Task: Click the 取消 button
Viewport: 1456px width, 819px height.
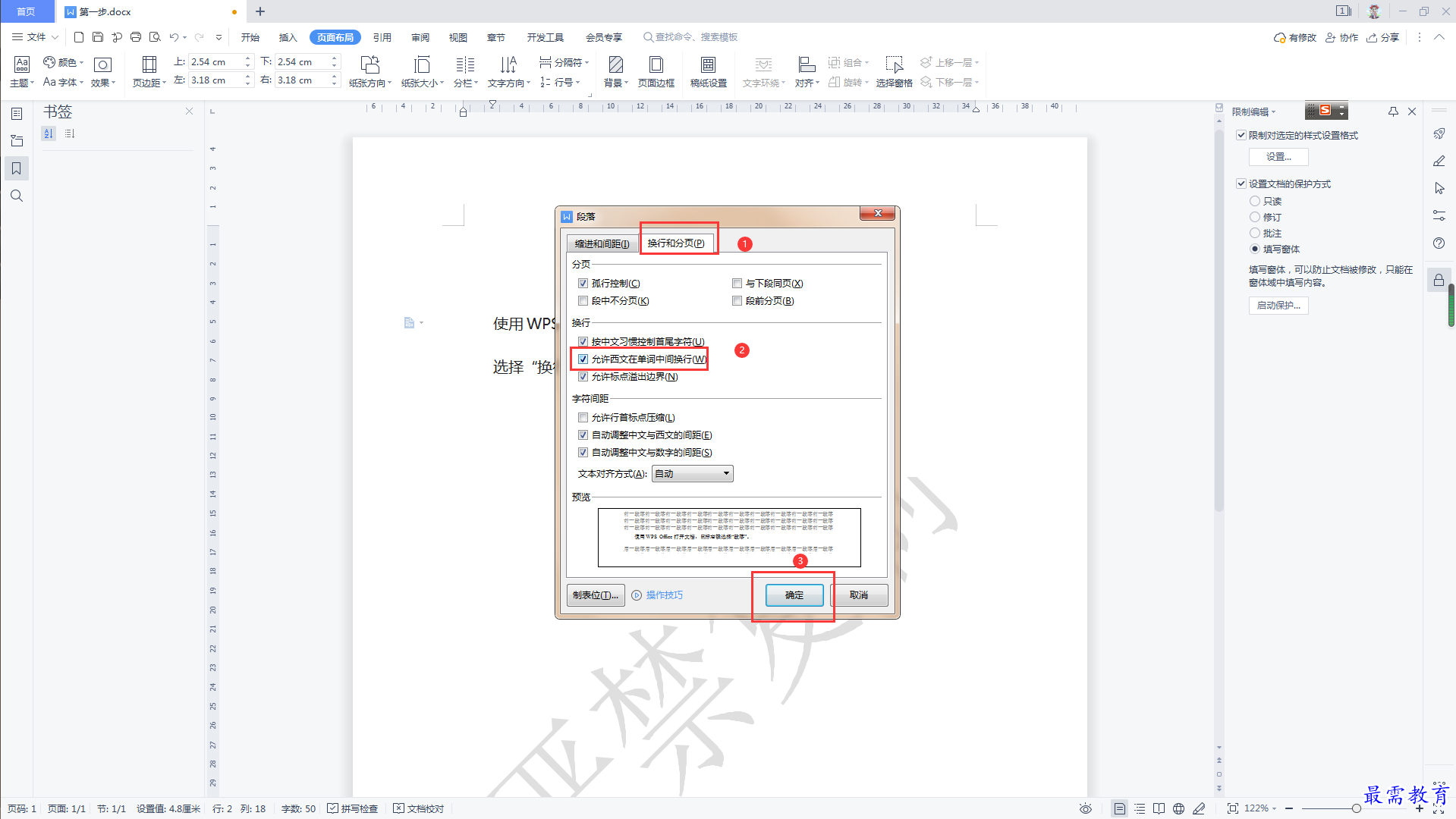Action: (x=859, y=595)
